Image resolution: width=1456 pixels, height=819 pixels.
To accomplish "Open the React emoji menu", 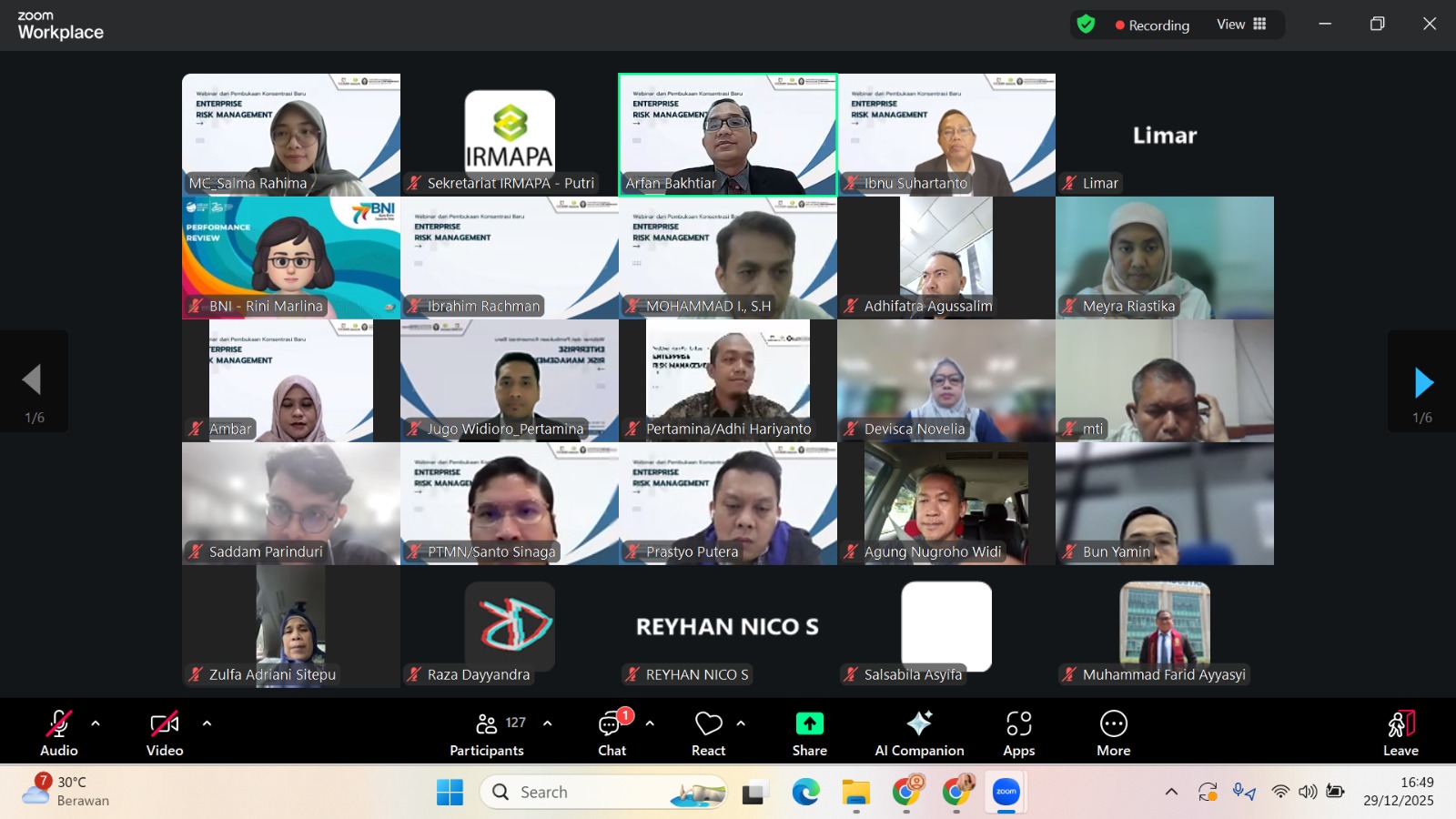I will (x=708, y=733).
